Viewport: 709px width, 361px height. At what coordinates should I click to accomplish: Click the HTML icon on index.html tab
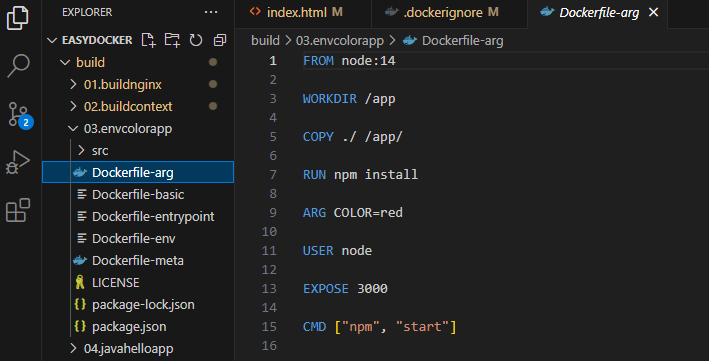tap(255, 12)
